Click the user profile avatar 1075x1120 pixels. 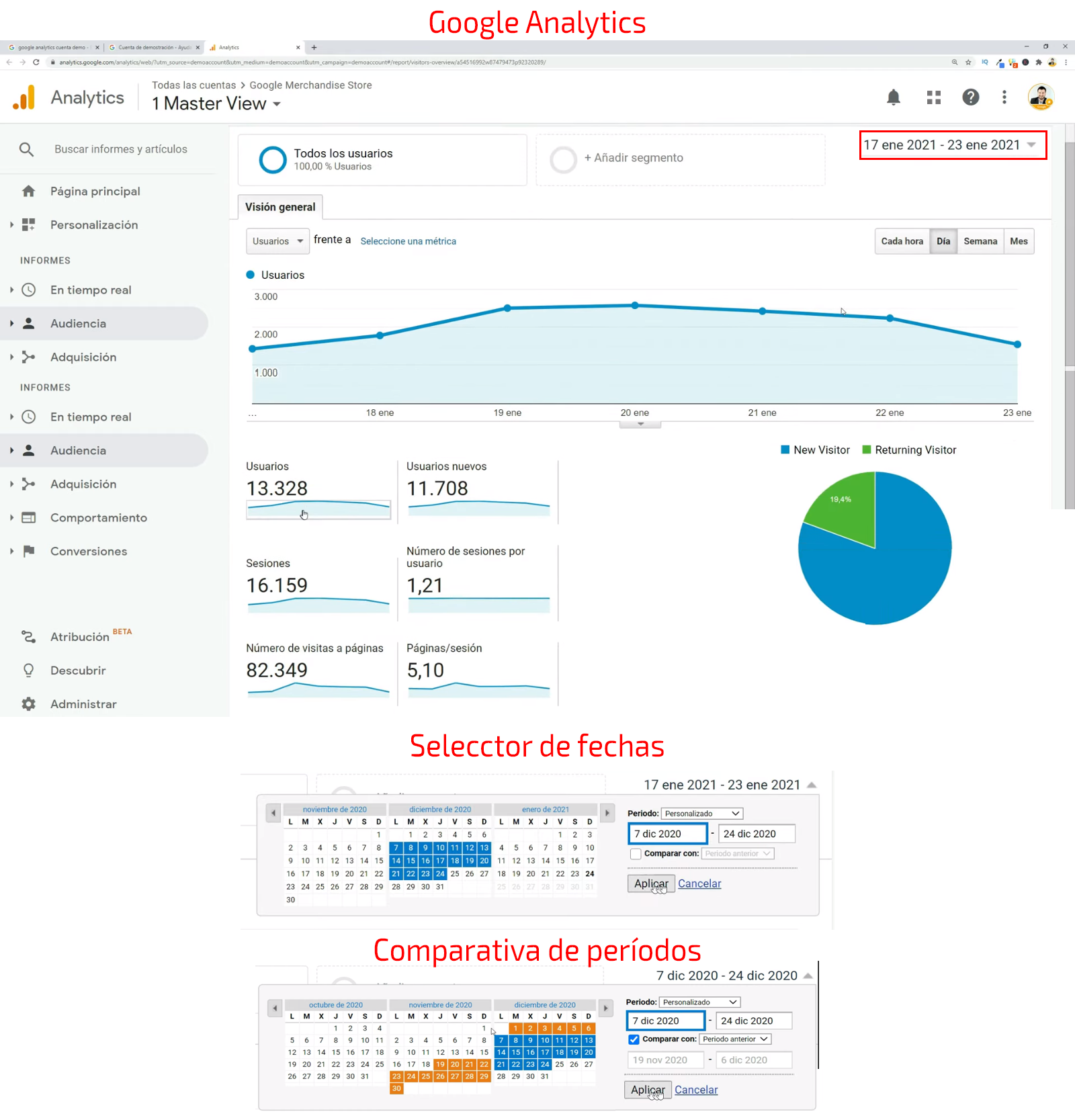click(1041, 97)
